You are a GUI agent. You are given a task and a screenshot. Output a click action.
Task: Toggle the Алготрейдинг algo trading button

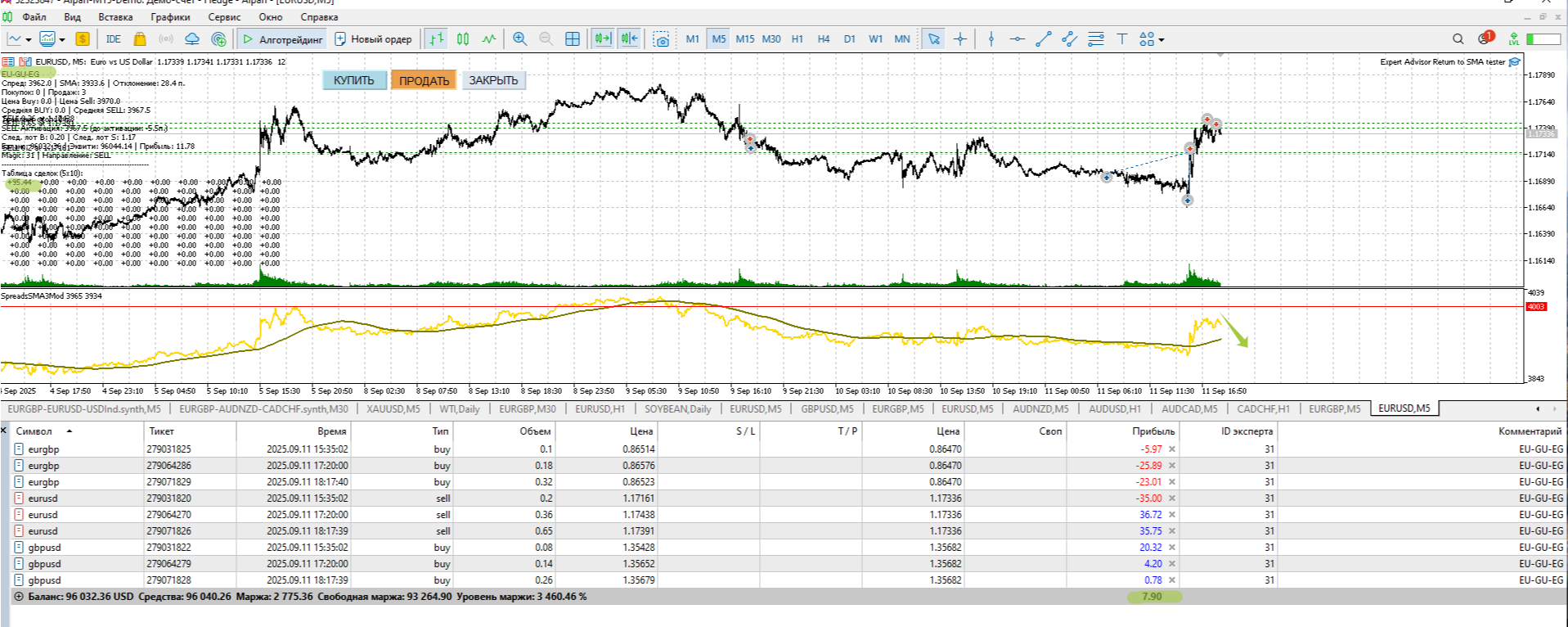(282, 38)
